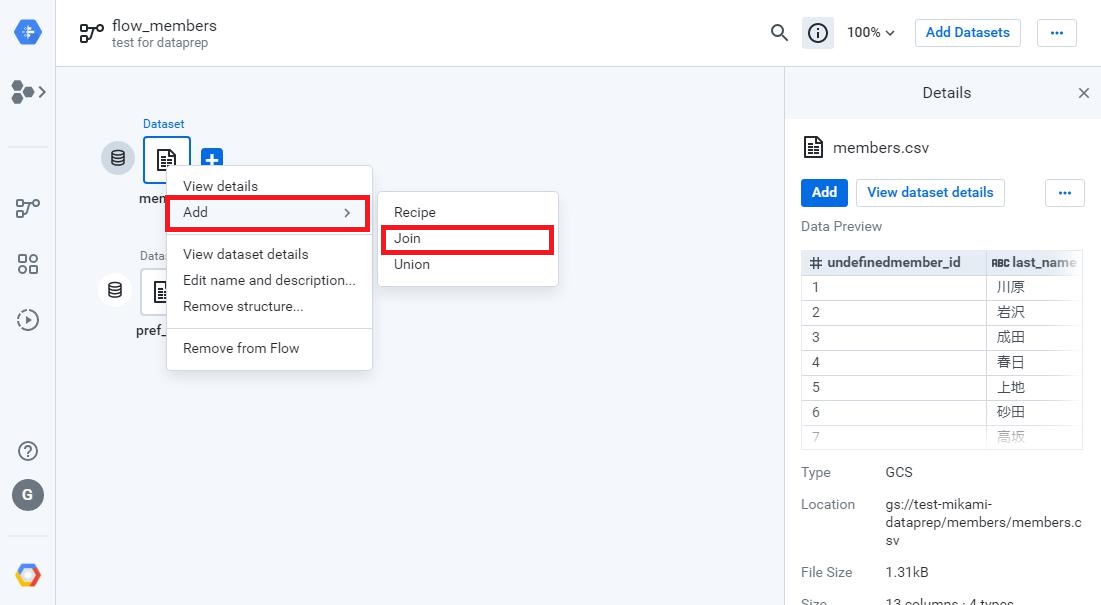Image resolution: width=1101 pixels, height=605 pixels.
Task: Click the G account avatar circle
Action: tap(27, 495)
